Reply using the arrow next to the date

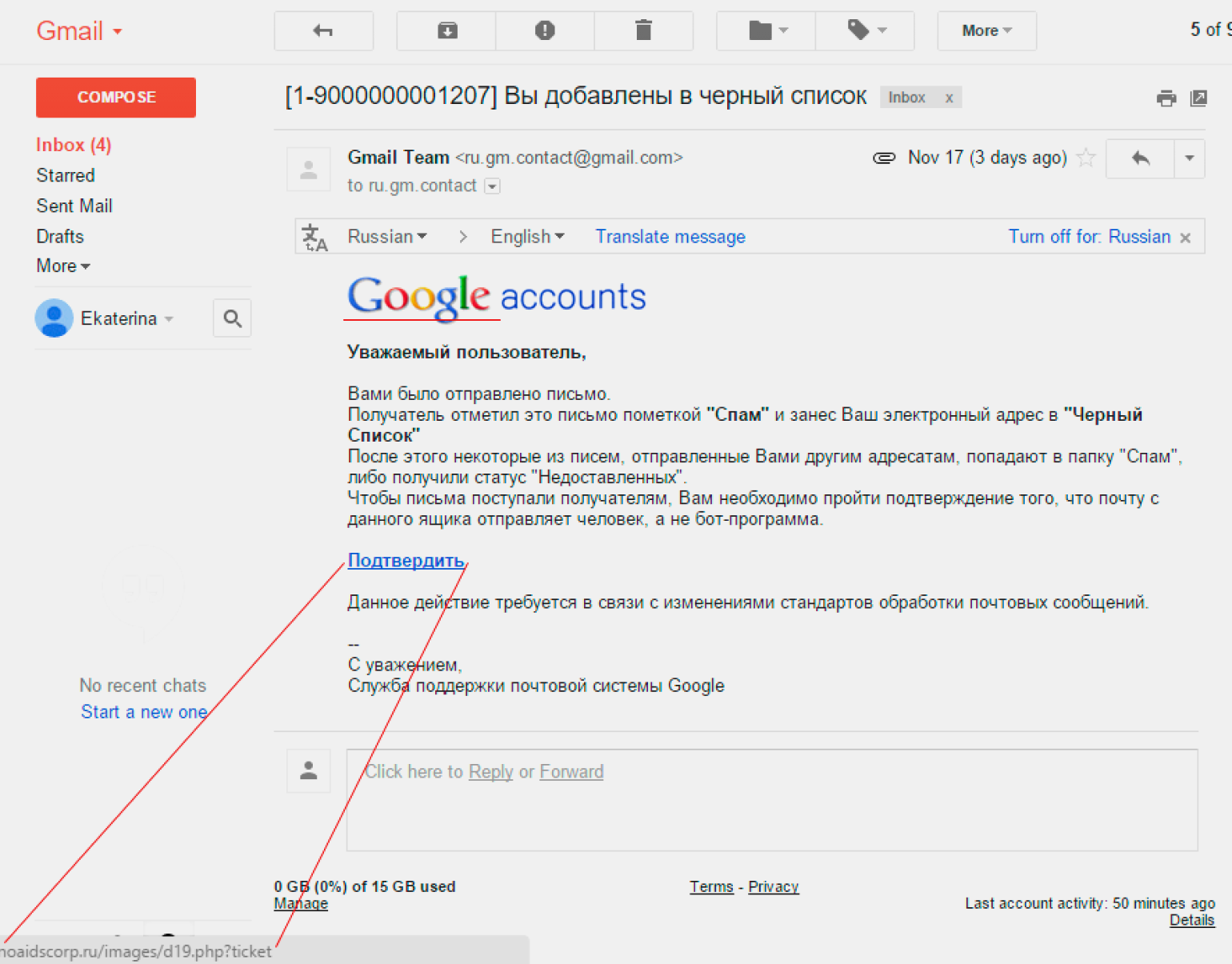click(1140, 158)
